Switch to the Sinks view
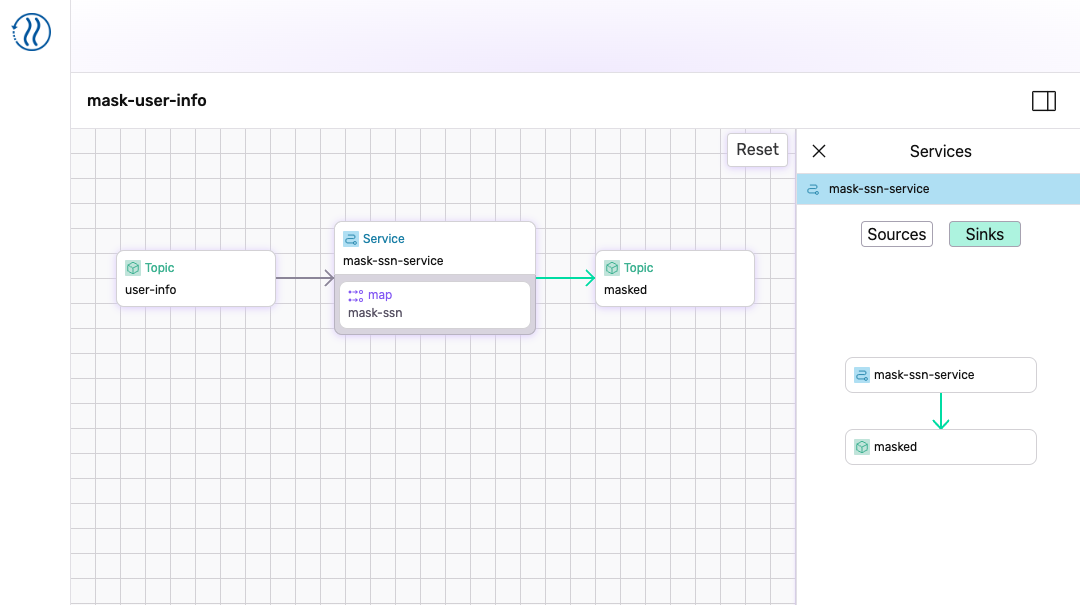The height and width of the screenshot is (605, 1080). click(x=984, y=233)
